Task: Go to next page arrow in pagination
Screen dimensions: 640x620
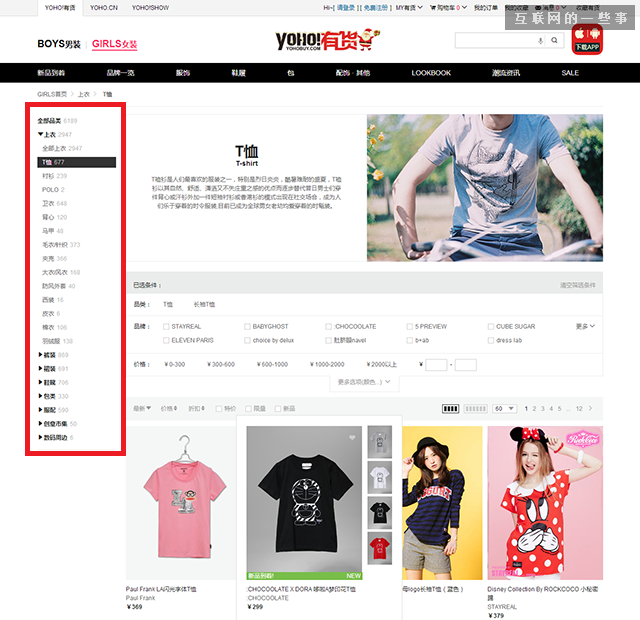Action: (x=592, y=408)
